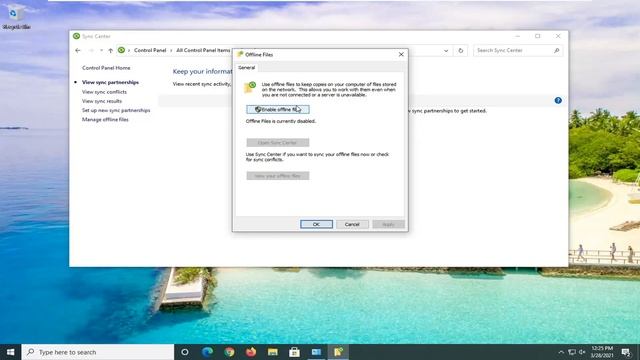Expand address bar history dropdown

(x=446, y=51)
